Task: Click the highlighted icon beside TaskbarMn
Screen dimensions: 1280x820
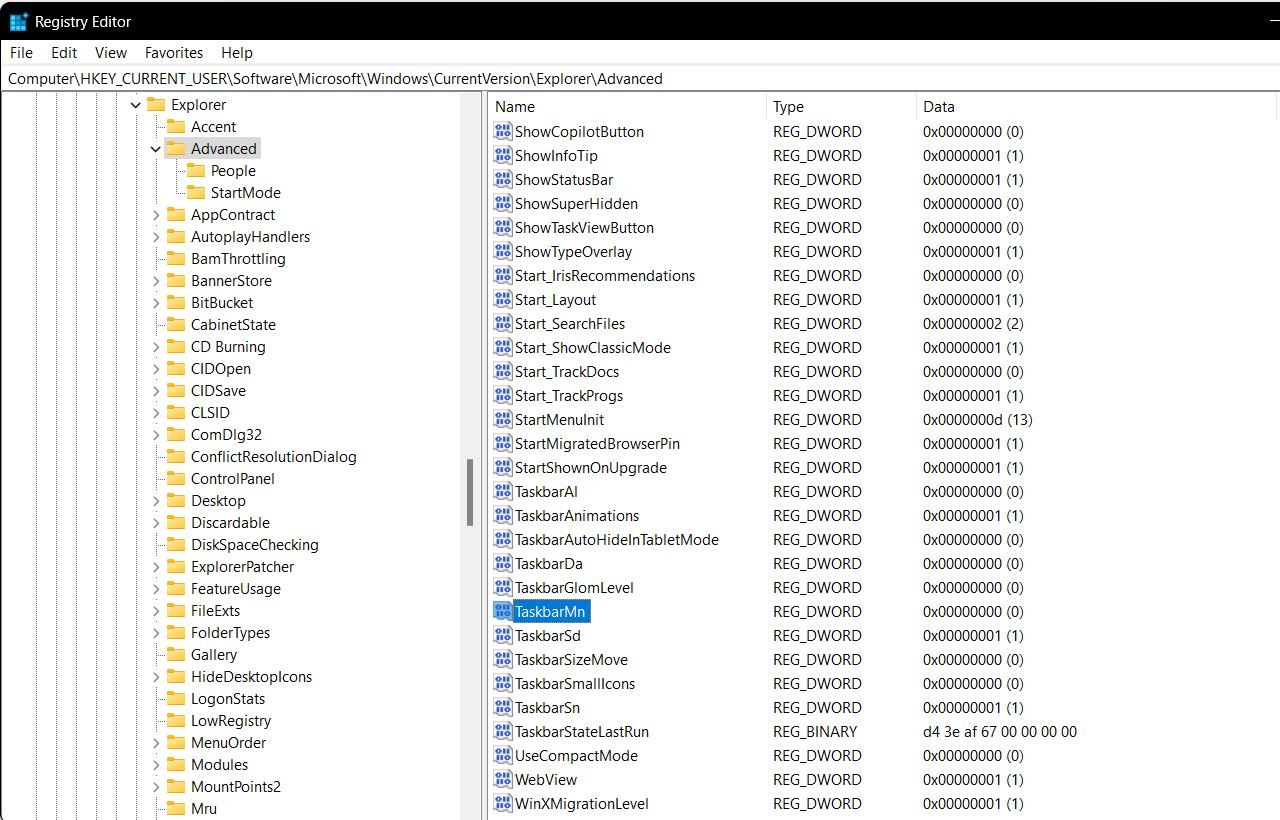Action: [502, 611]
